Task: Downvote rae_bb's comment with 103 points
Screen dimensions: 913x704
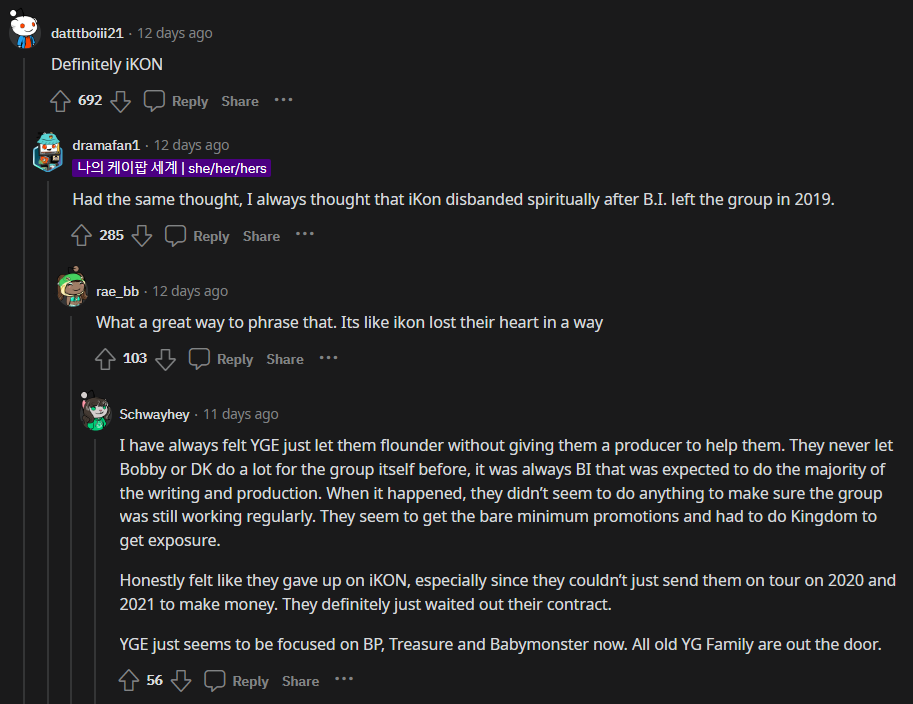Action: click(x=166, y=358)
